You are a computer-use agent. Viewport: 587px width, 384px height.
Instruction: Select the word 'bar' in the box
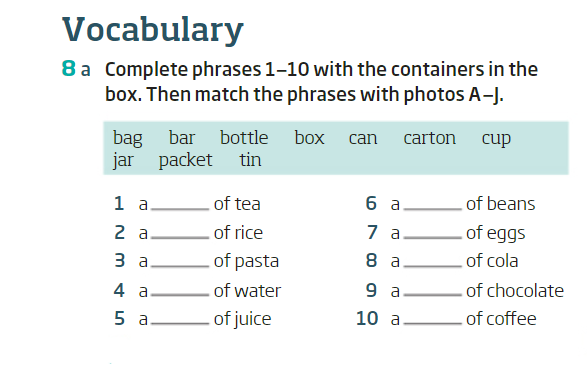point(182,137)
